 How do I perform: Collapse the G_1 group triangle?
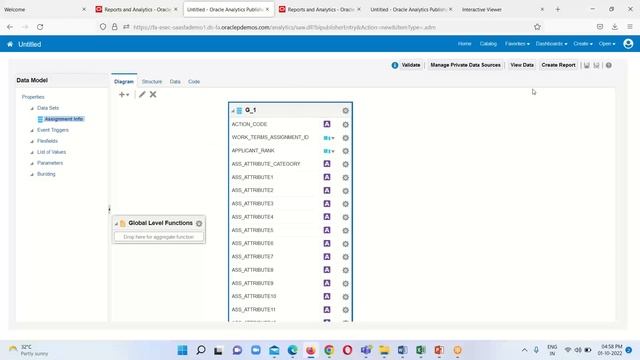(x=233, y=111)
